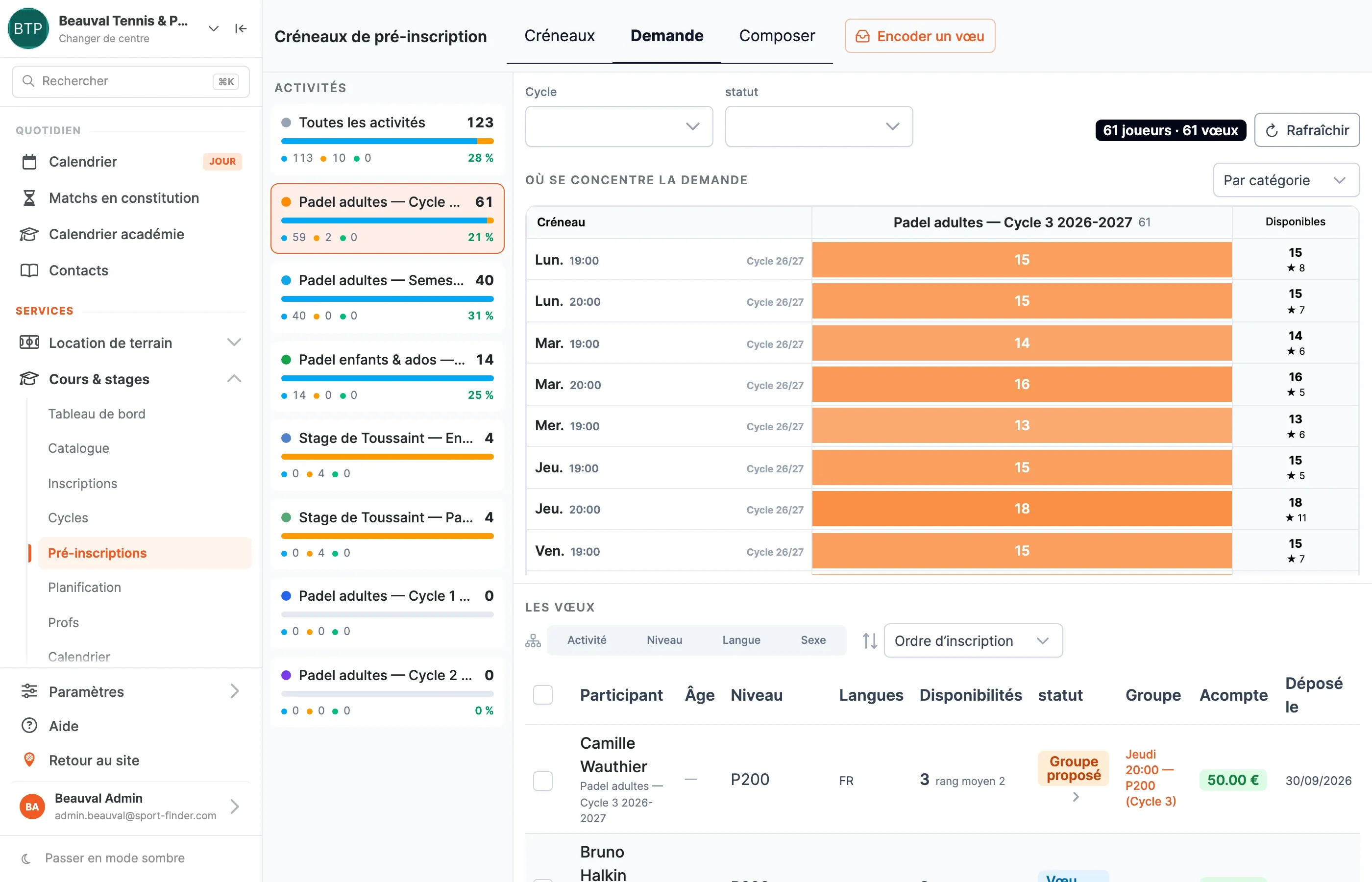This screenshot has height=882, width=1372.
Task: Open Pré-inscriptions in the sidebar
Action: (145, 553)
